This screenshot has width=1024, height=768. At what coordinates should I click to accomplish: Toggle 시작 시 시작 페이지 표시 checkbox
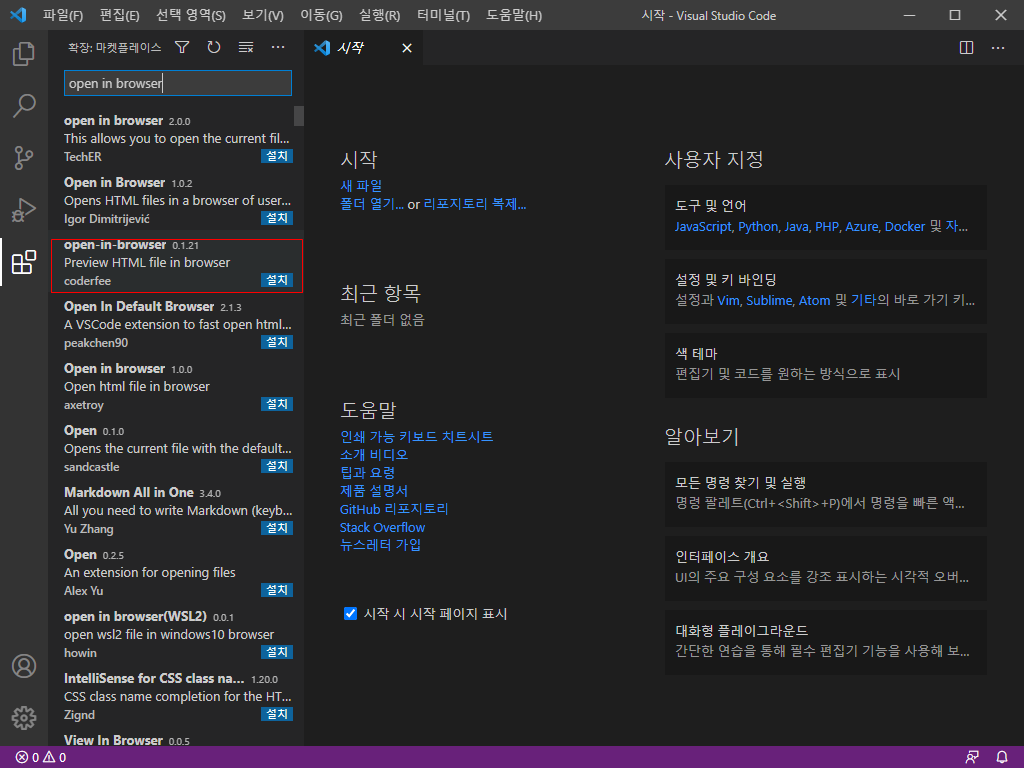click(351, 613)
